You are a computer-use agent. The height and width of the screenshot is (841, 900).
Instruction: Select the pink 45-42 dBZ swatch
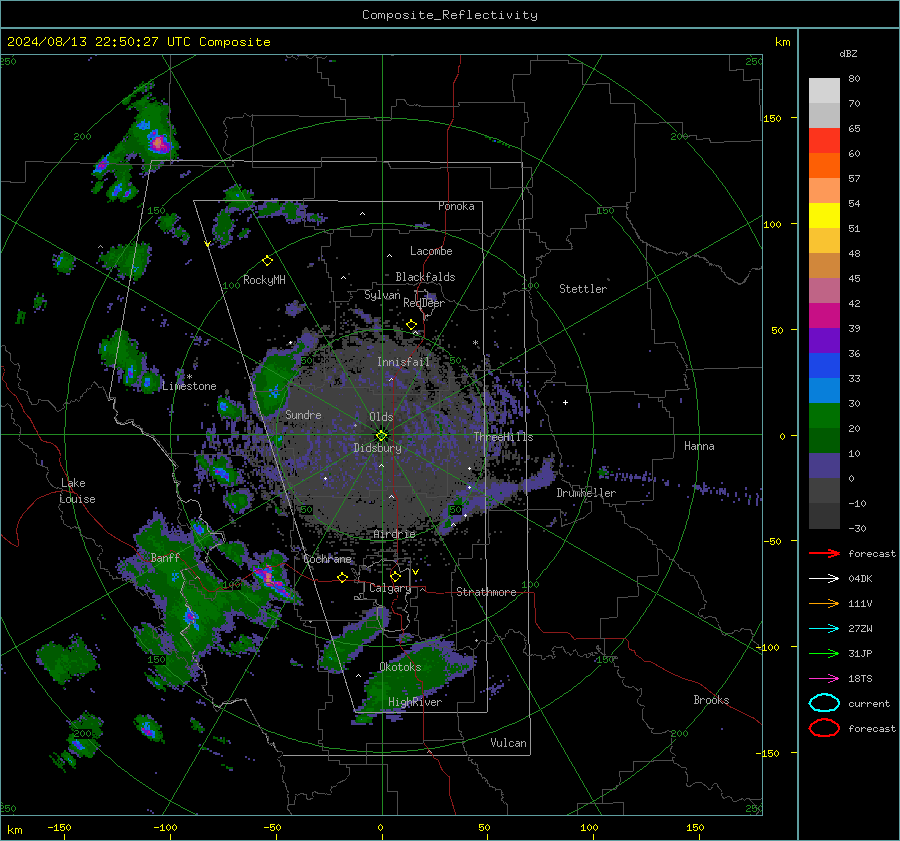[824, 291]
